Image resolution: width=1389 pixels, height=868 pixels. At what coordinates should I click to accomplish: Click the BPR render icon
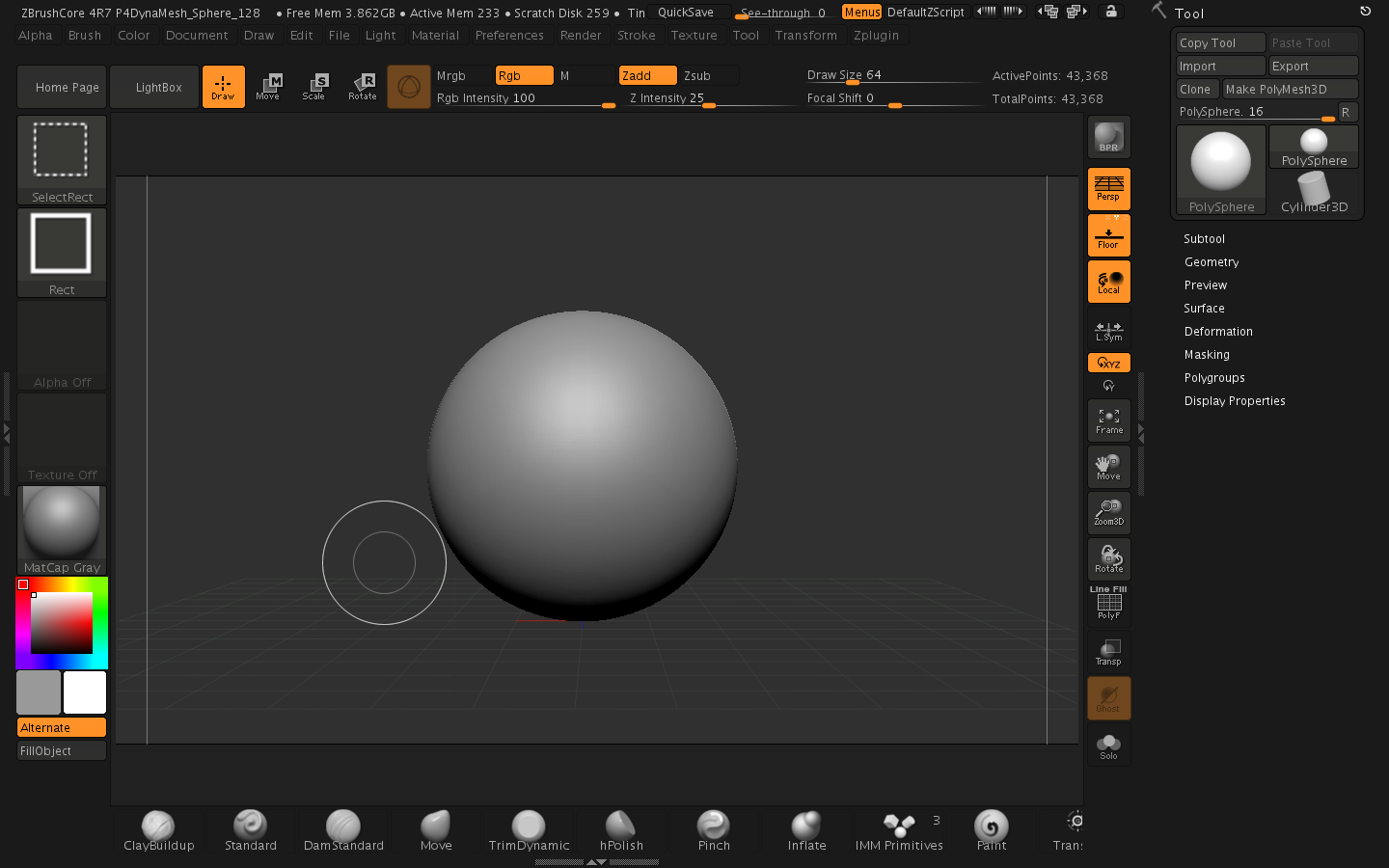click(1108, 137)
